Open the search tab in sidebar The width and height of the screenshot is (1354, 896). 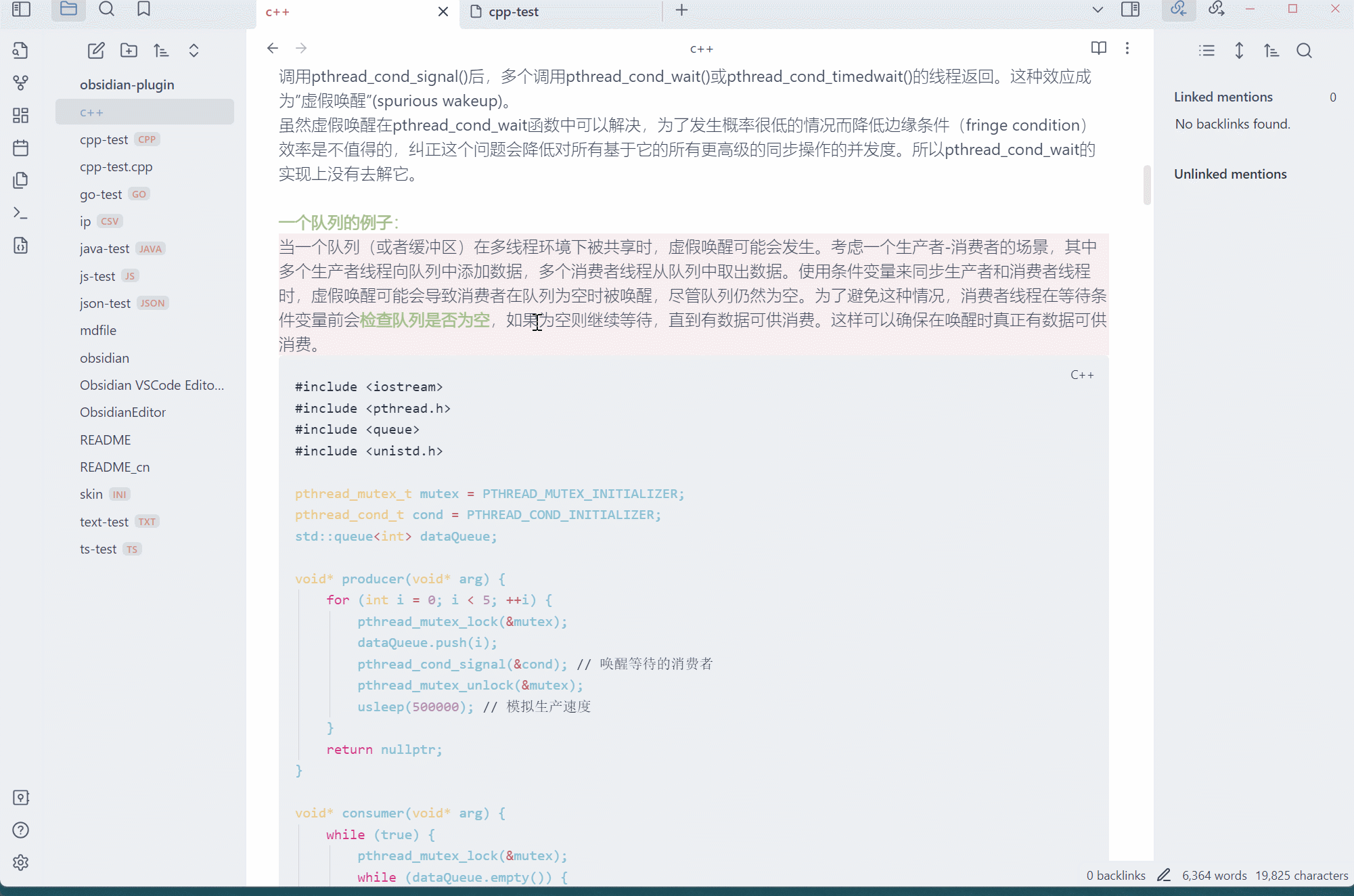(106, 9)
